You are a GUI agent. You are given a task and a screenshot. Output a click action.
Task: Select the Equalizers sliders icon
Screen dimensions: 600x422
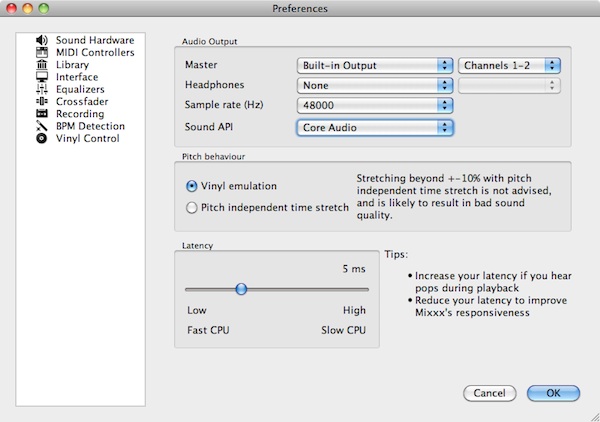pos(42,89)
